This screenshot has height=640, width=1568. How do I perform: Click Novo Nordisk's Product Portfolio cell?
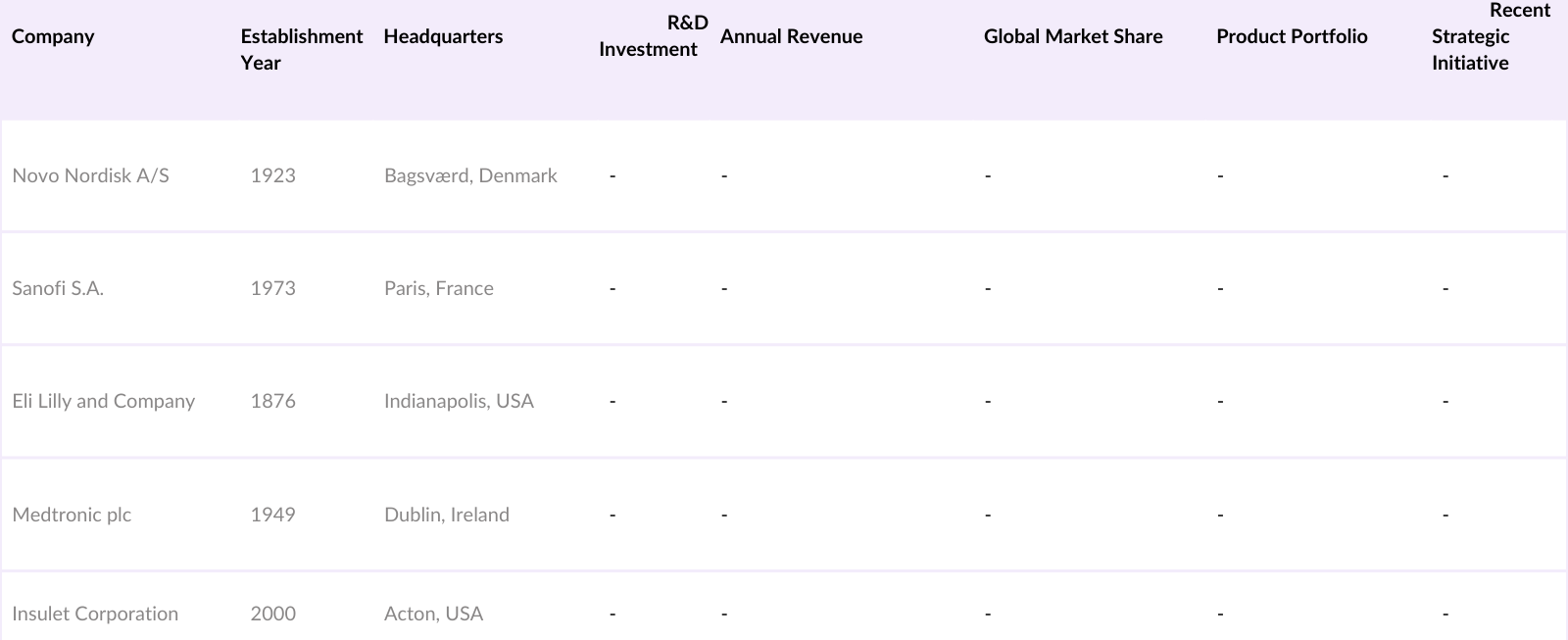point(1220,175)
